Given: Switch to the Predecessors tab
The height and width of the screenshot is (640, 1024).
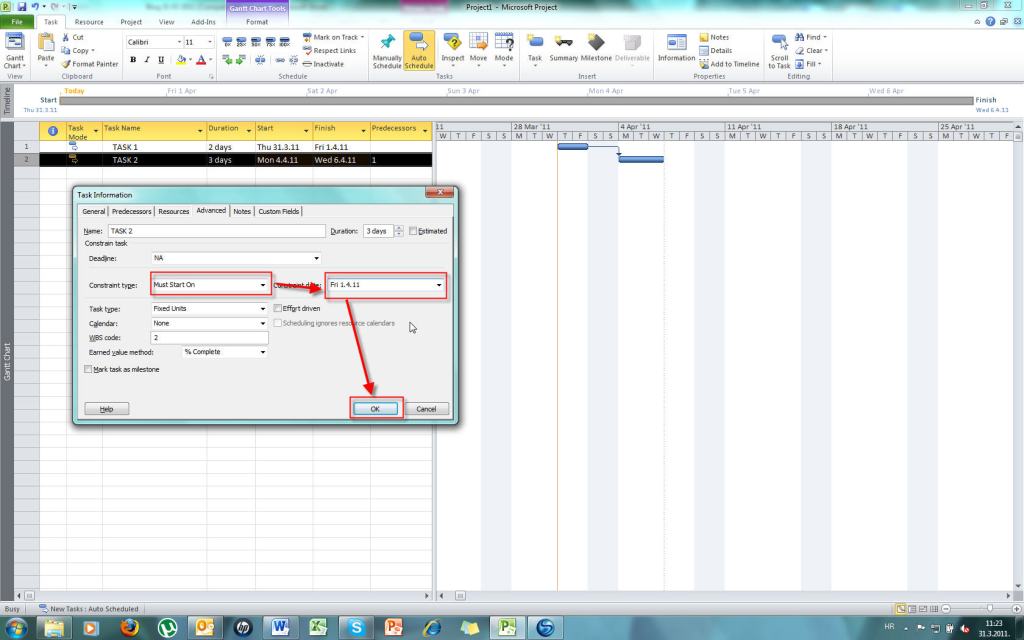Looking at the screenshot, I should pyautogui.click(x=131, y=211).
